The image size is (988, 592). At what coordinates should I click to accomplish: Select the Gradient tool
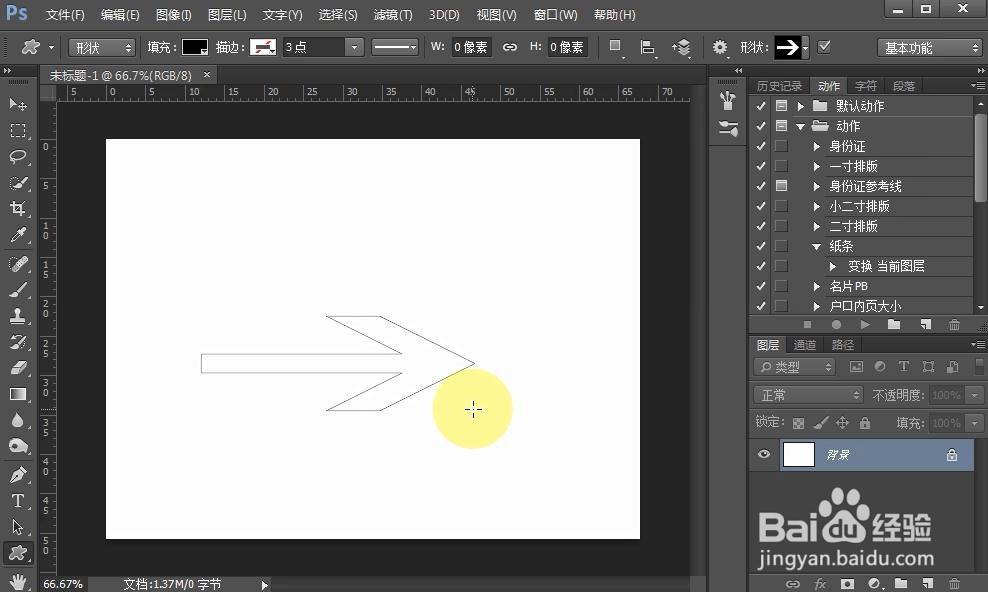click(18, 394)
